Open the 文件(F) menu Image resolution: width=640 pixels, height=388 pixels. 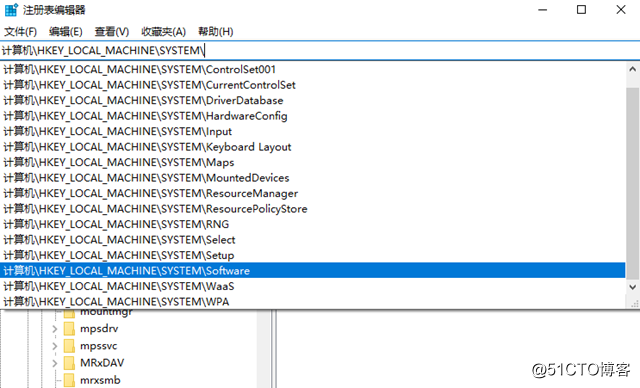(x=20, y=31)
